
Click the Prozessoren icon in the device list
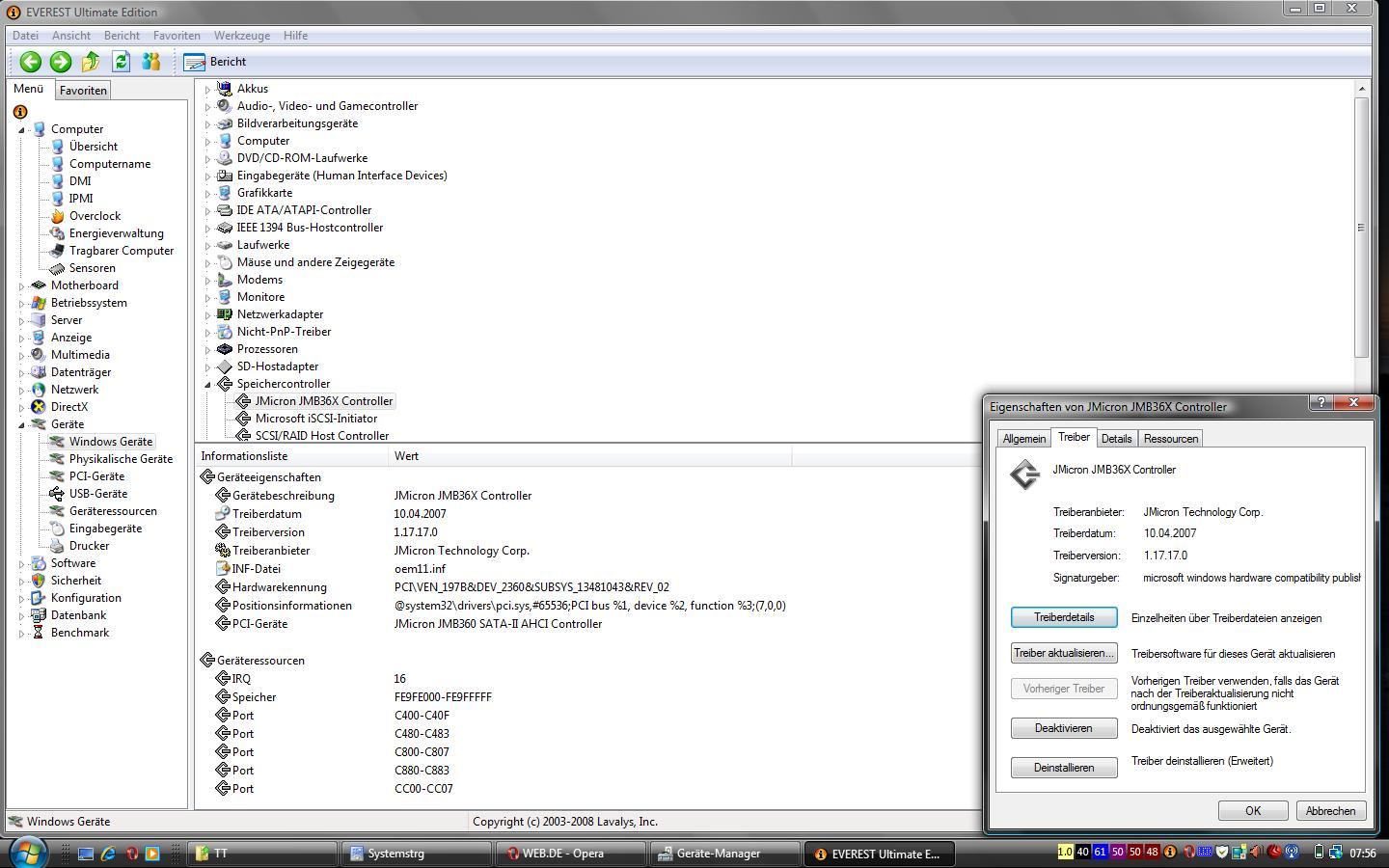pyautogui.click(x=225, y=349)
